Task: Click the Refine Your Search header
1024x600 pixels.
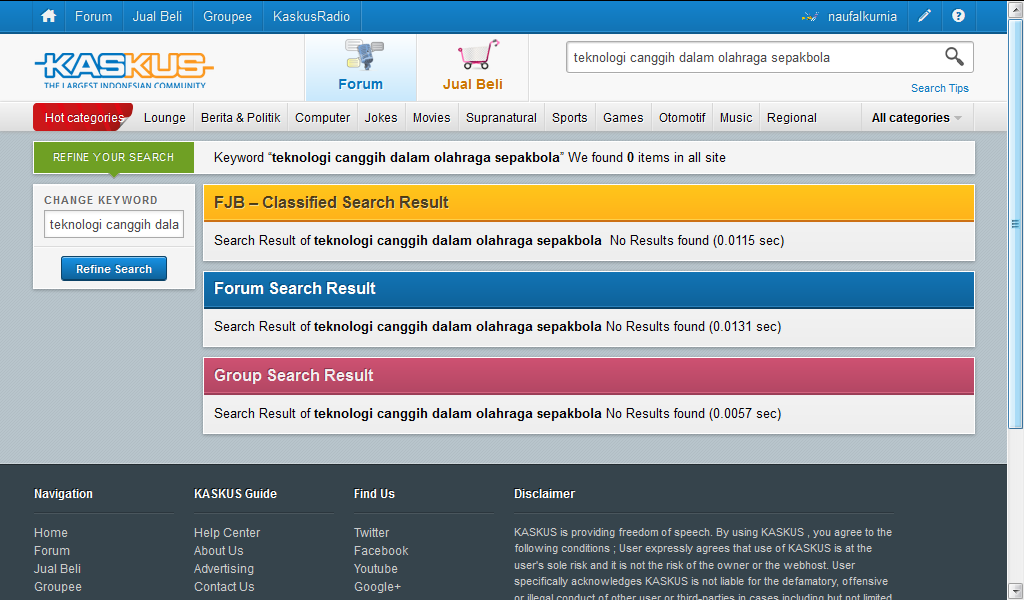Action: [x=114, y=157]
